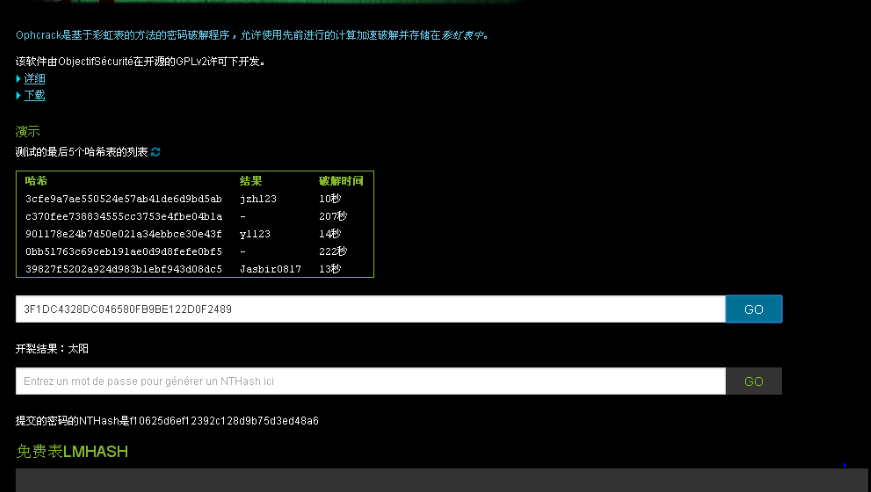871x492 pixels.
Task: Select hash 0bb51763c69ceb191ae0d9d8fefe0bf5
Action: pos(123,252)
